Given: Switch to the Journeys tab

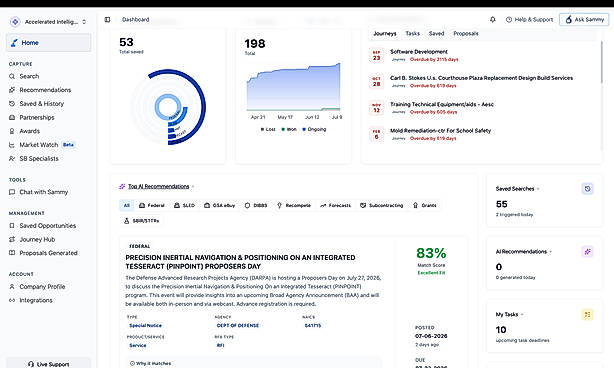Looking at the screenshot, I should (385, 34).
